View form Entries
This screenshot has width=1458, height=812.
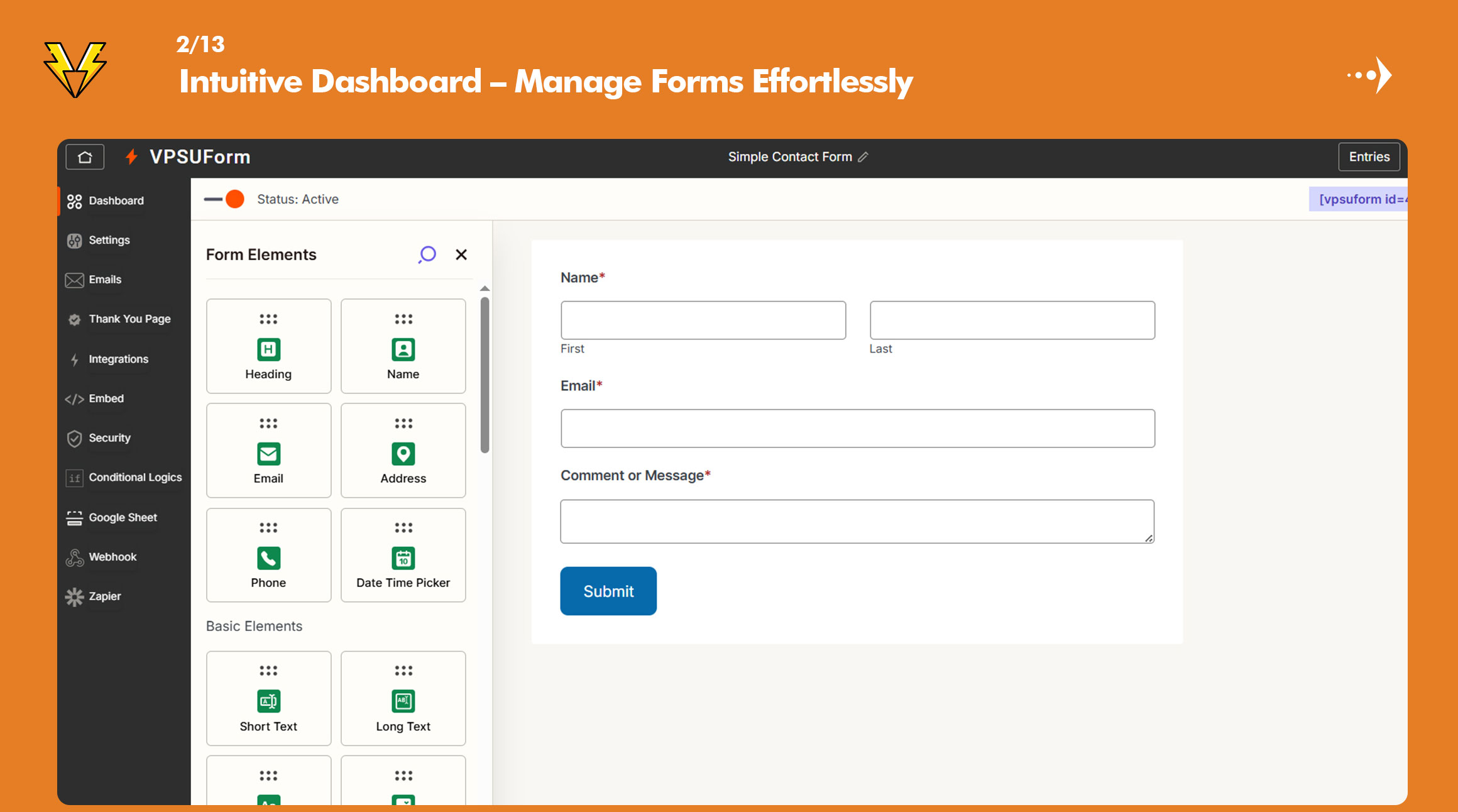coord(1369,156)
